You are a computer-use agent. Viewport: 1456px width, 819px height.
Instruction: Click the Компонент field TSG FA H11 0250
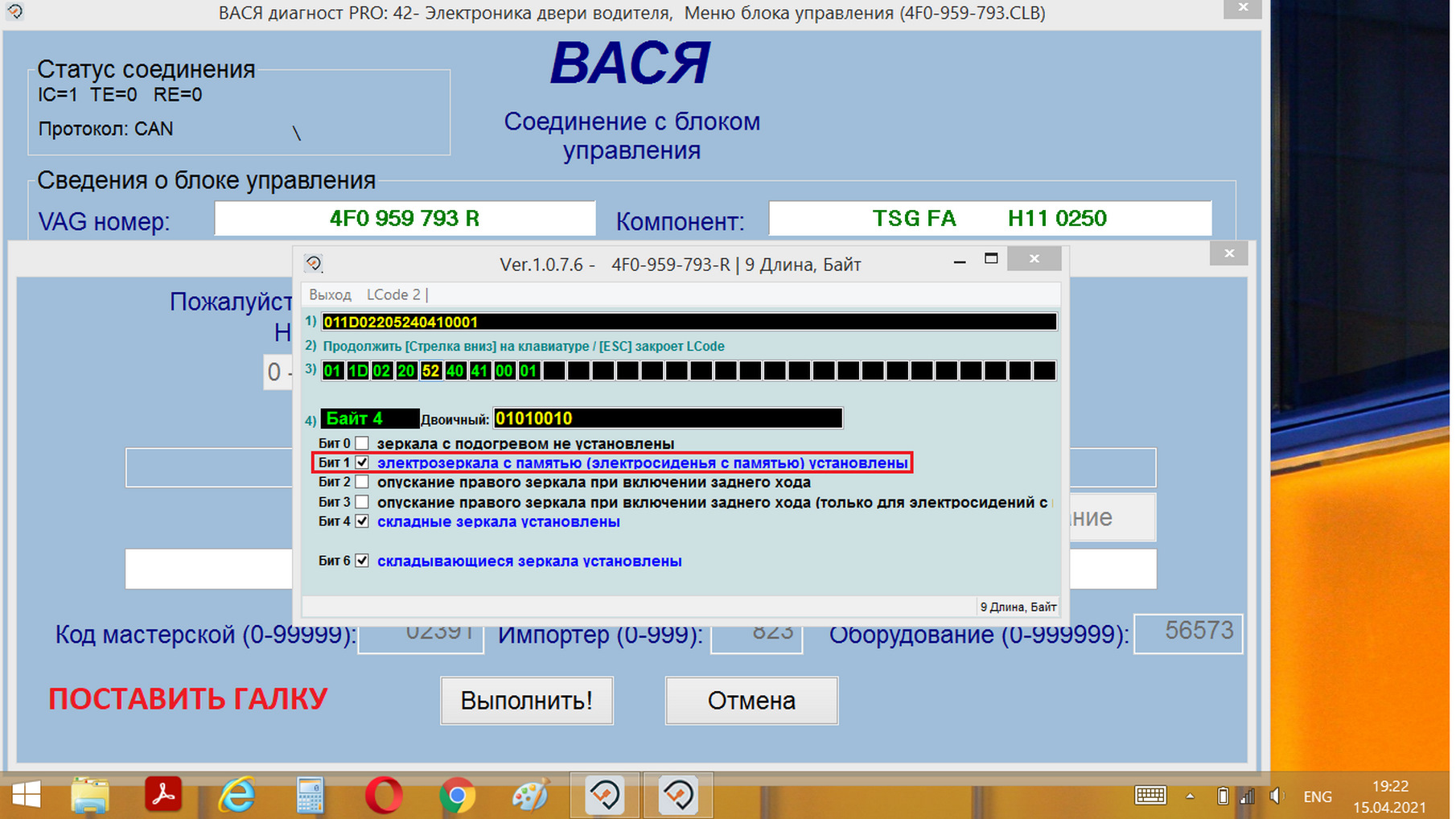[x=990, y=218]
